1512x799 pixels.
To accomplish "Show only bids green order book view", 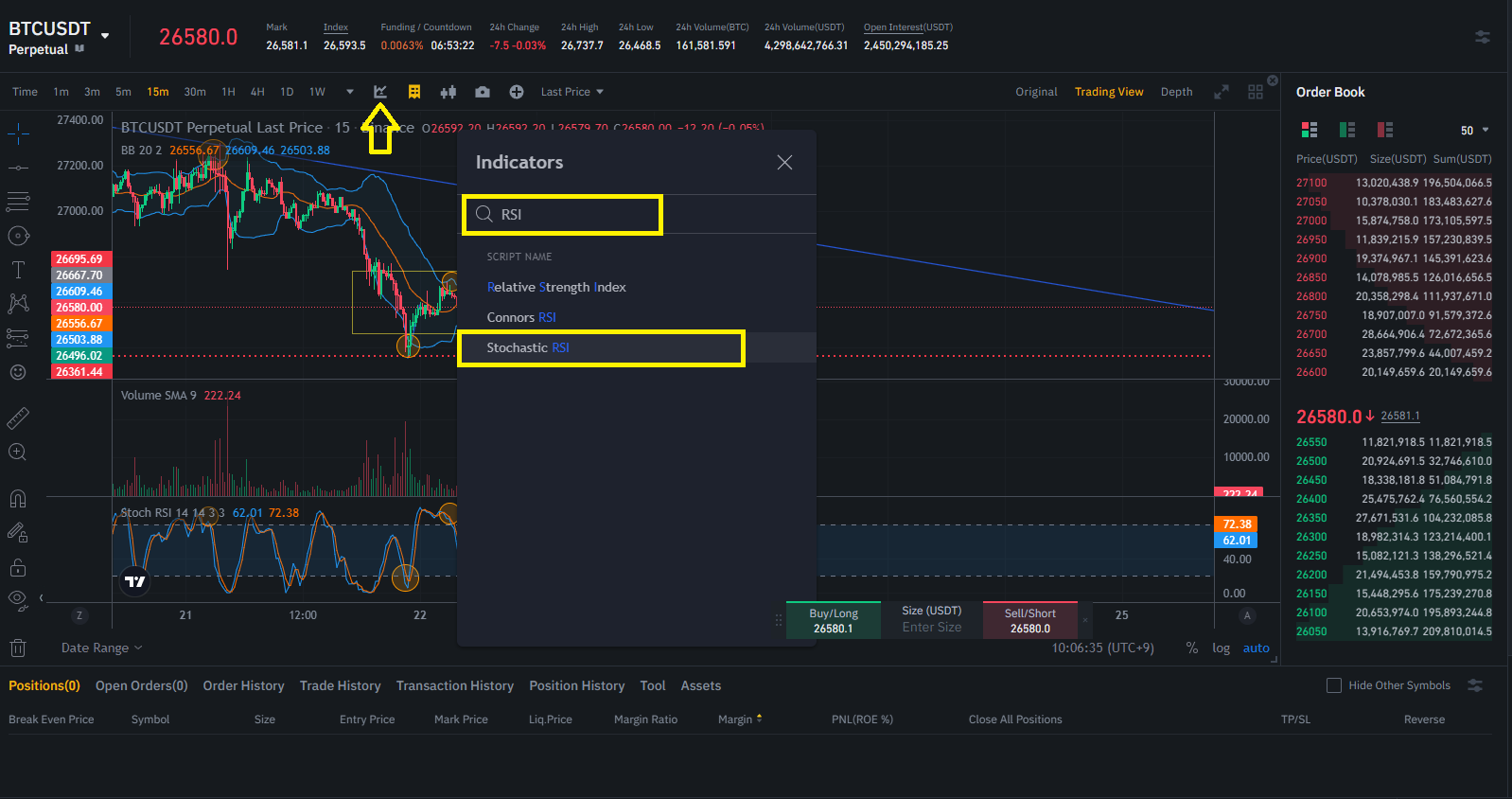I will tap(1347, 130).
